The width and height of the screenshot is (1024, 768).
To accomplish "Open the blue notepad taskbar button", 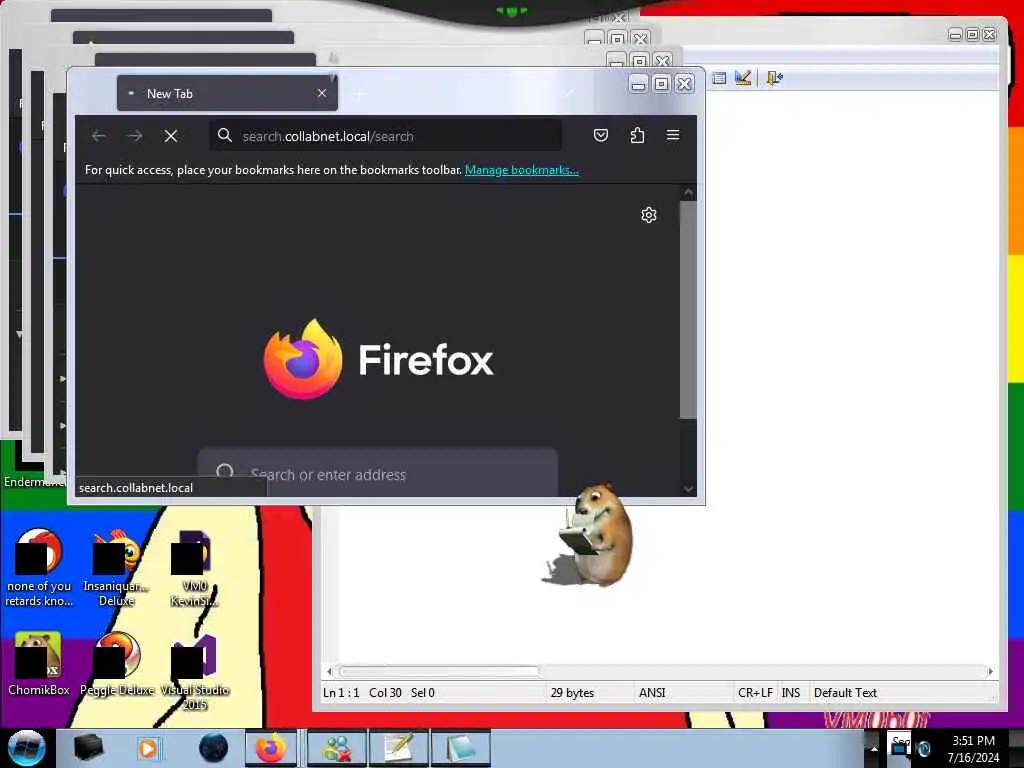I will [x=460, y=748].
